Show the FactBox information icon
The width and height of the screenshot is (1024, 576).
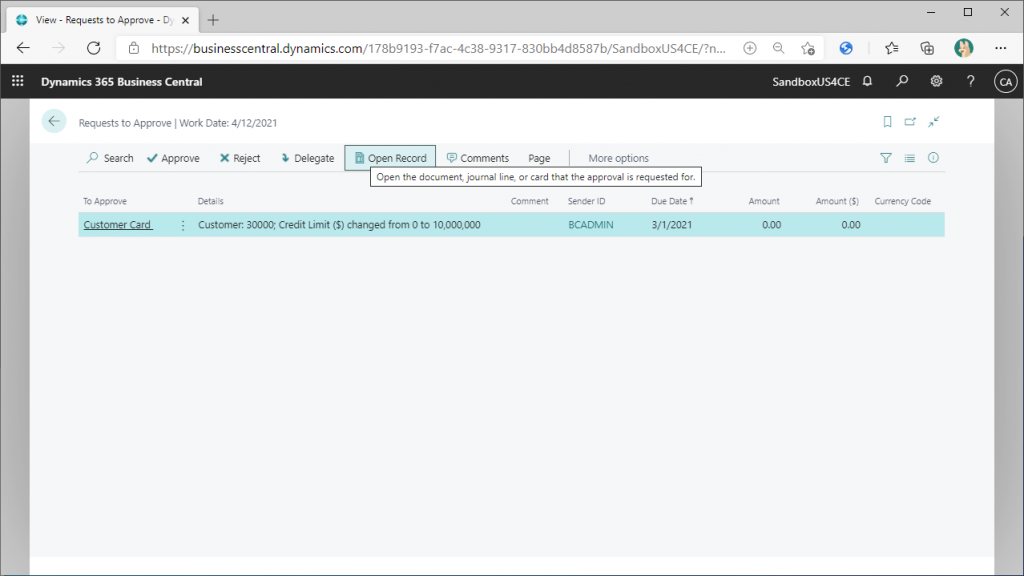click(x=933, y=157)
